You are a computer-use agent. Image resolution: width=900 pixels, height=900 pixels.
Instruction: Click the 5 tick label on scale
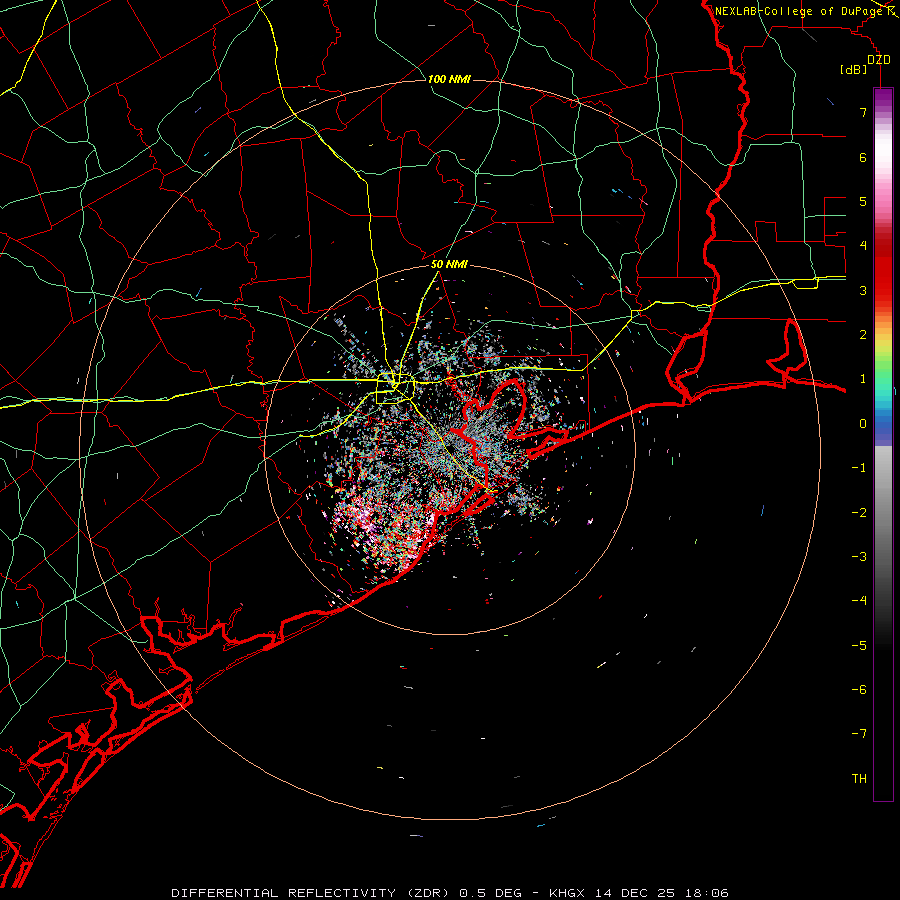pyautogui.click(x=863, y=201)
